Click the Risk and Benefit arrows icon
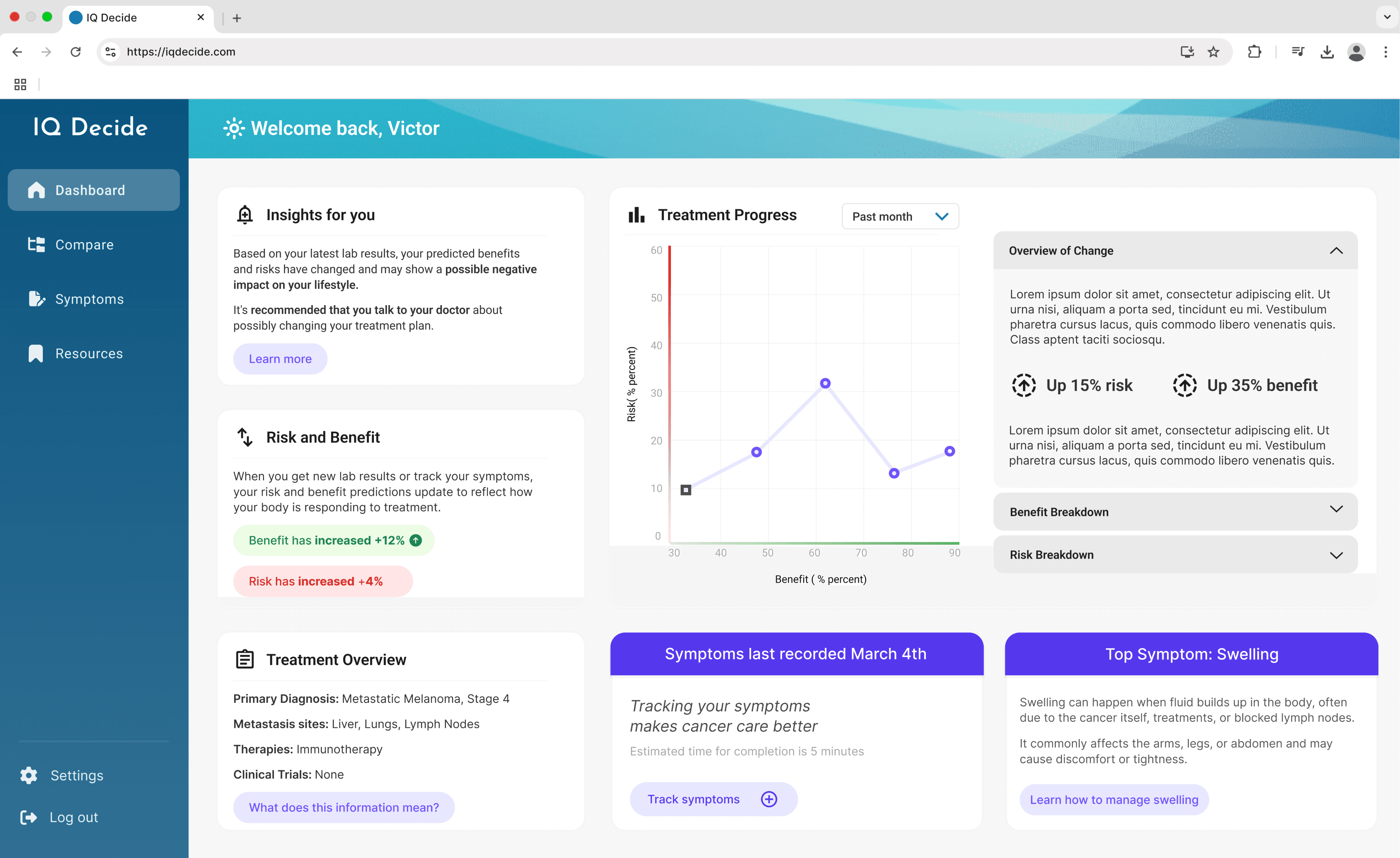This screenshot has height=858, width=1400. click(x=244, y=437)
